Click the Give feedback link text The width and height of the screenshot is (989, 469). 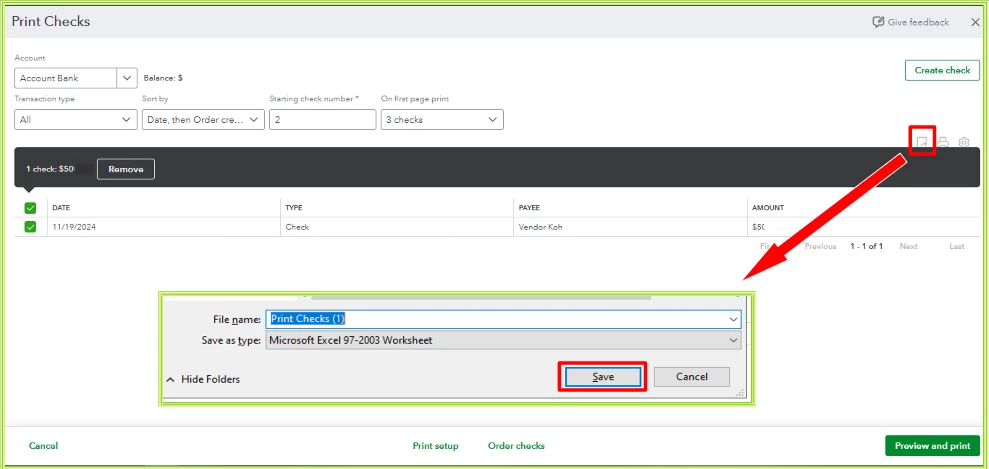(918, 22)
